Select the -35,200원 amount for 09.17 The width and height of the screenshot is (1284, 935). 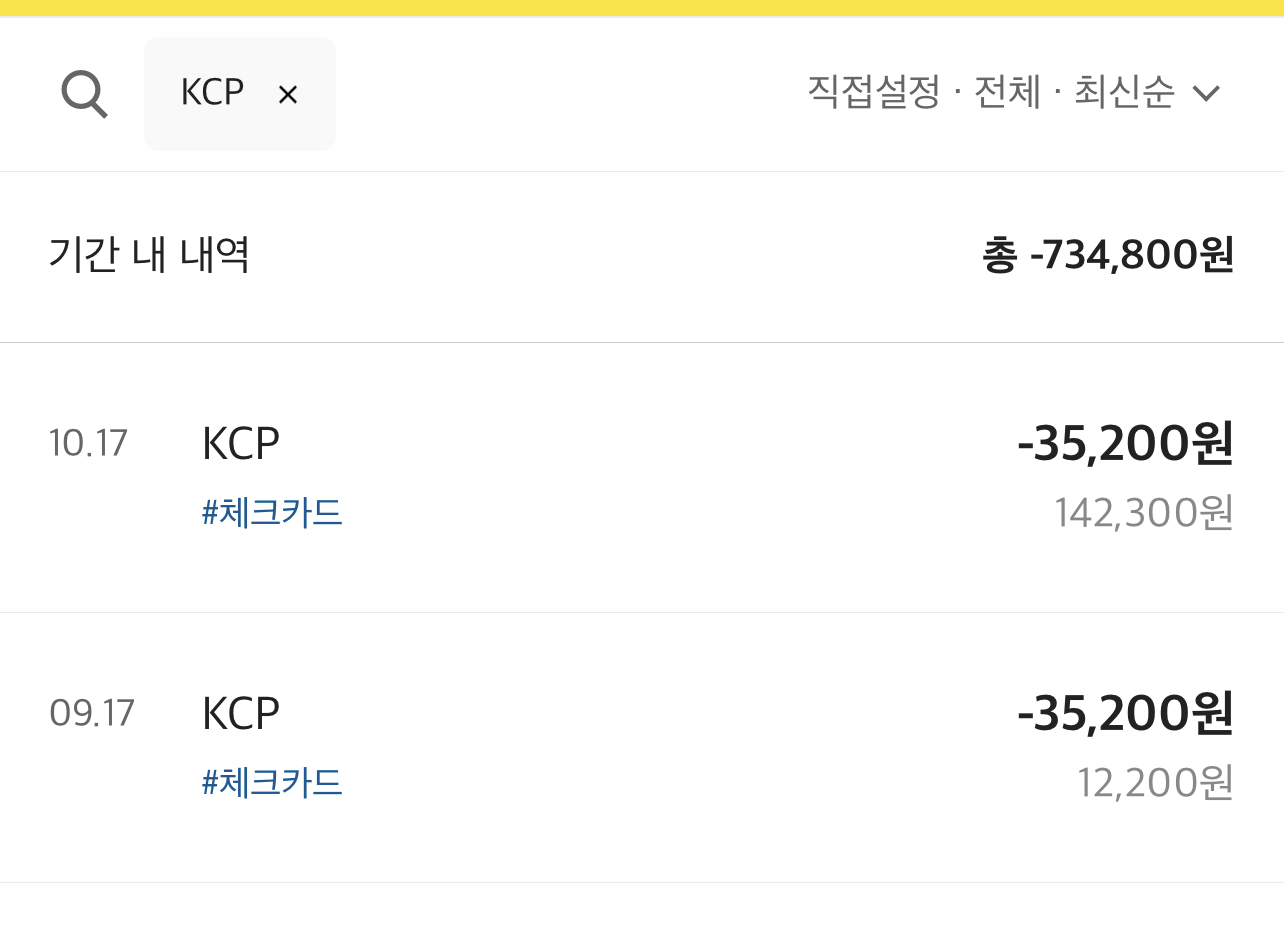tap(1125, 715)
